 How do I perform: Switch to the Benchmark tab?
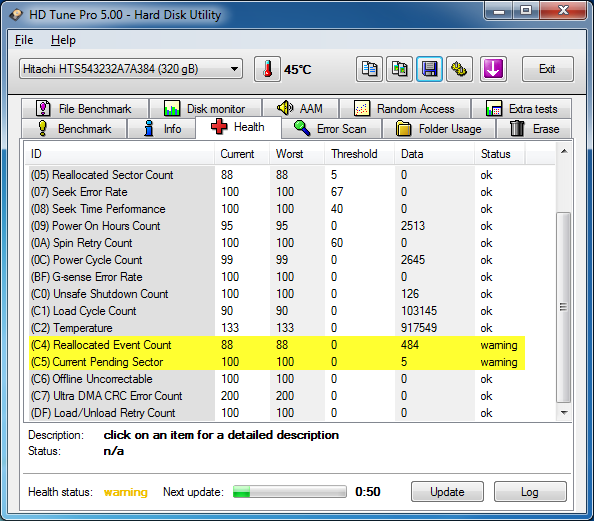click(x=74, y=128)
